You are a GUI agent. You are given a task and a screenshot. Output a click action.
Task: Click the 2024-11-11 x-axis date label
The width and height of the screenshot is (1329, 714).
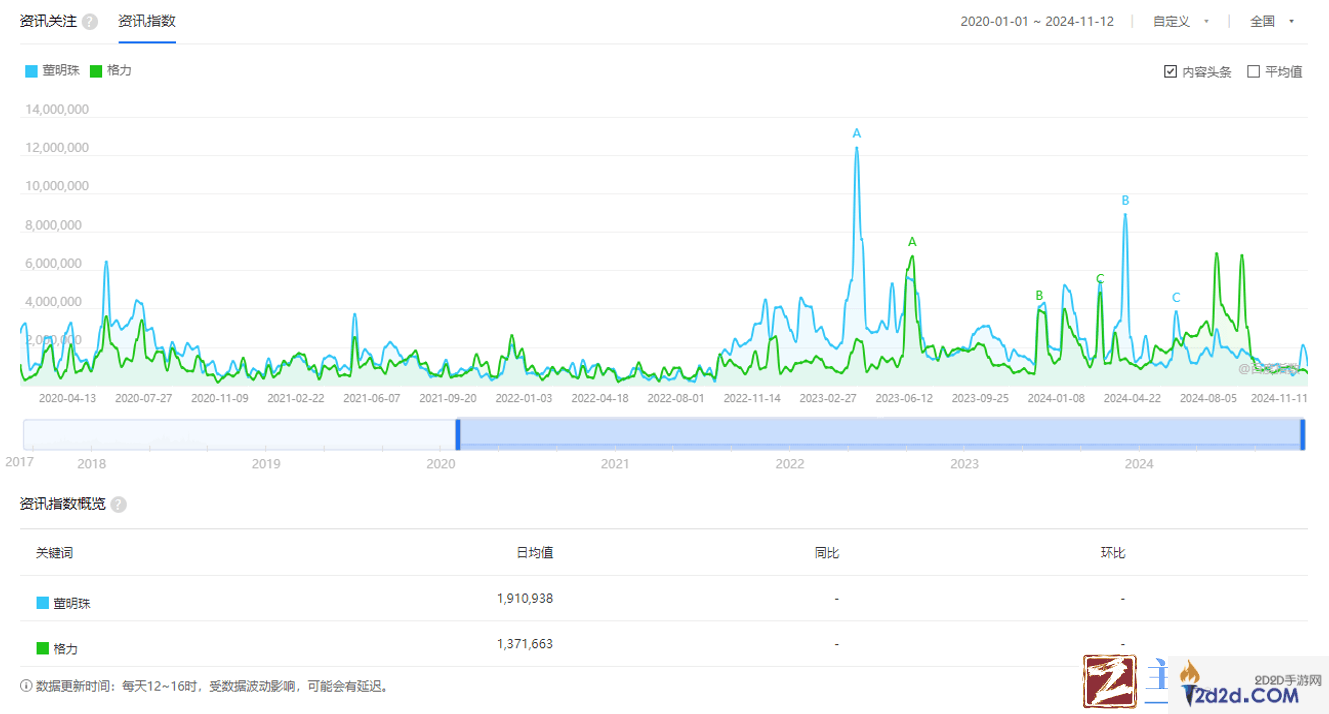[1279, 398]
